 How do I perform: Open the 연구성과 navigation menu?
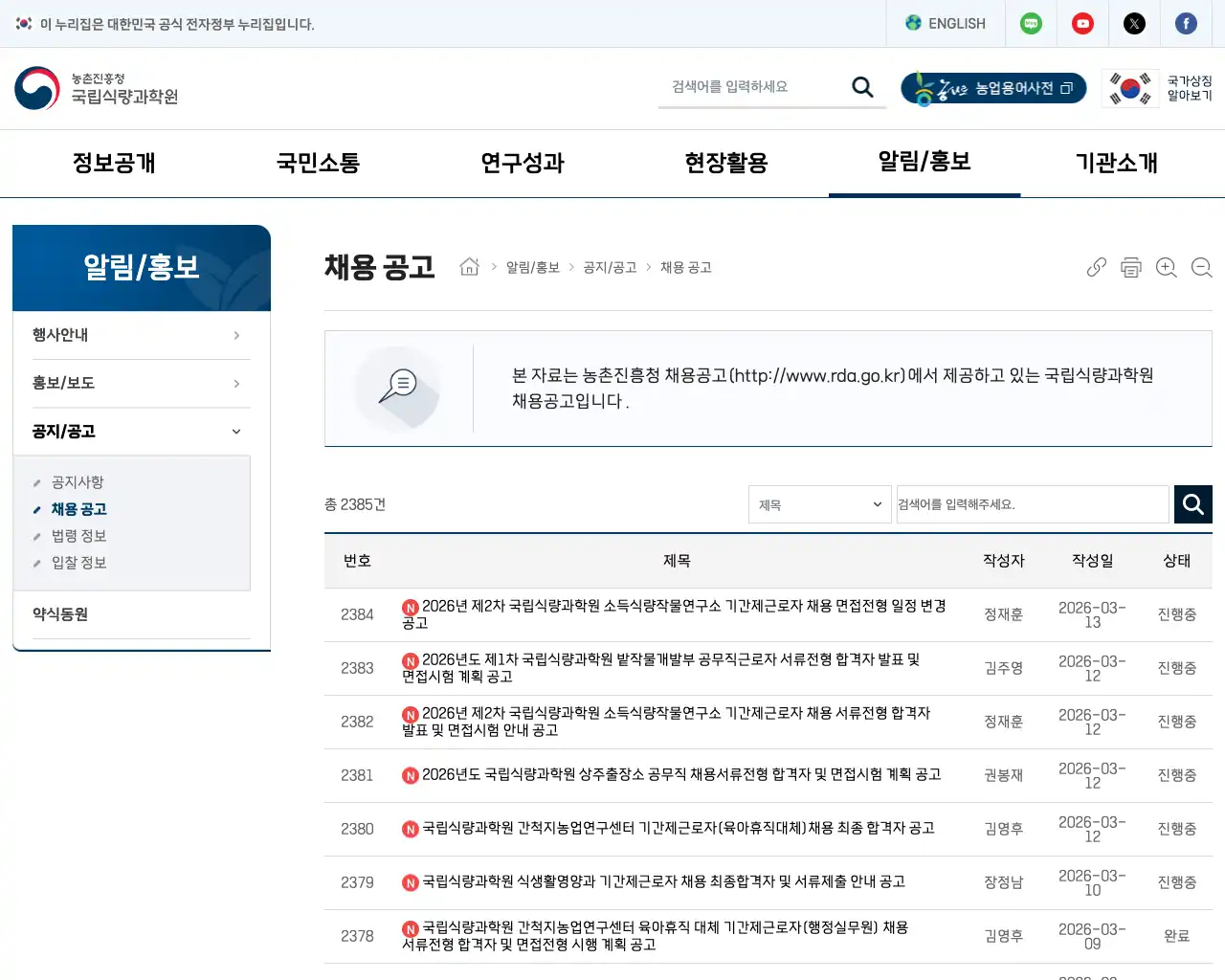pyautogui.click(x=521, y=163)
